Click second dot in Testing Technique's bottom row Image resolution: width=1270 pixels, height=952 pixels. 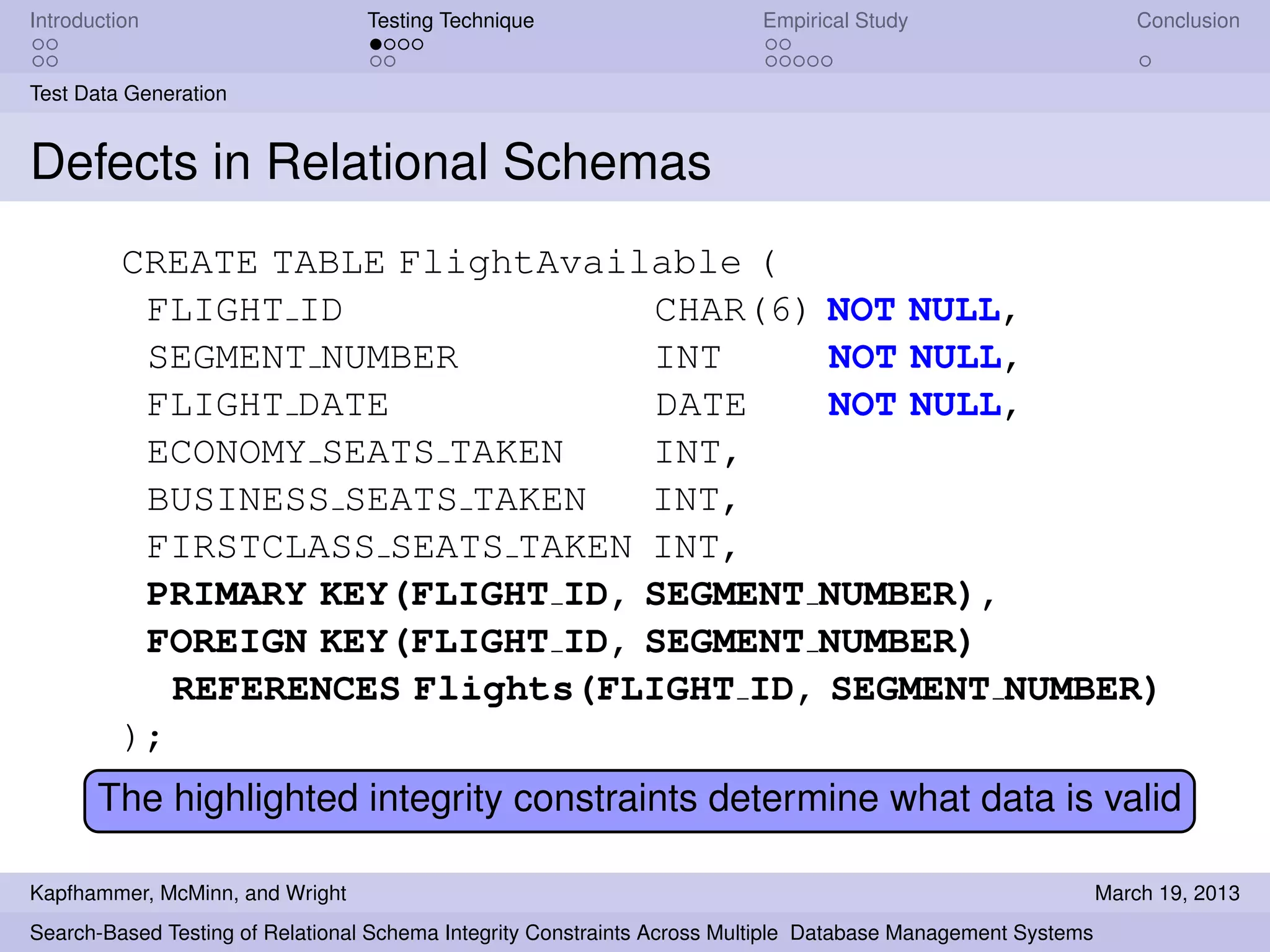[389, 61]
